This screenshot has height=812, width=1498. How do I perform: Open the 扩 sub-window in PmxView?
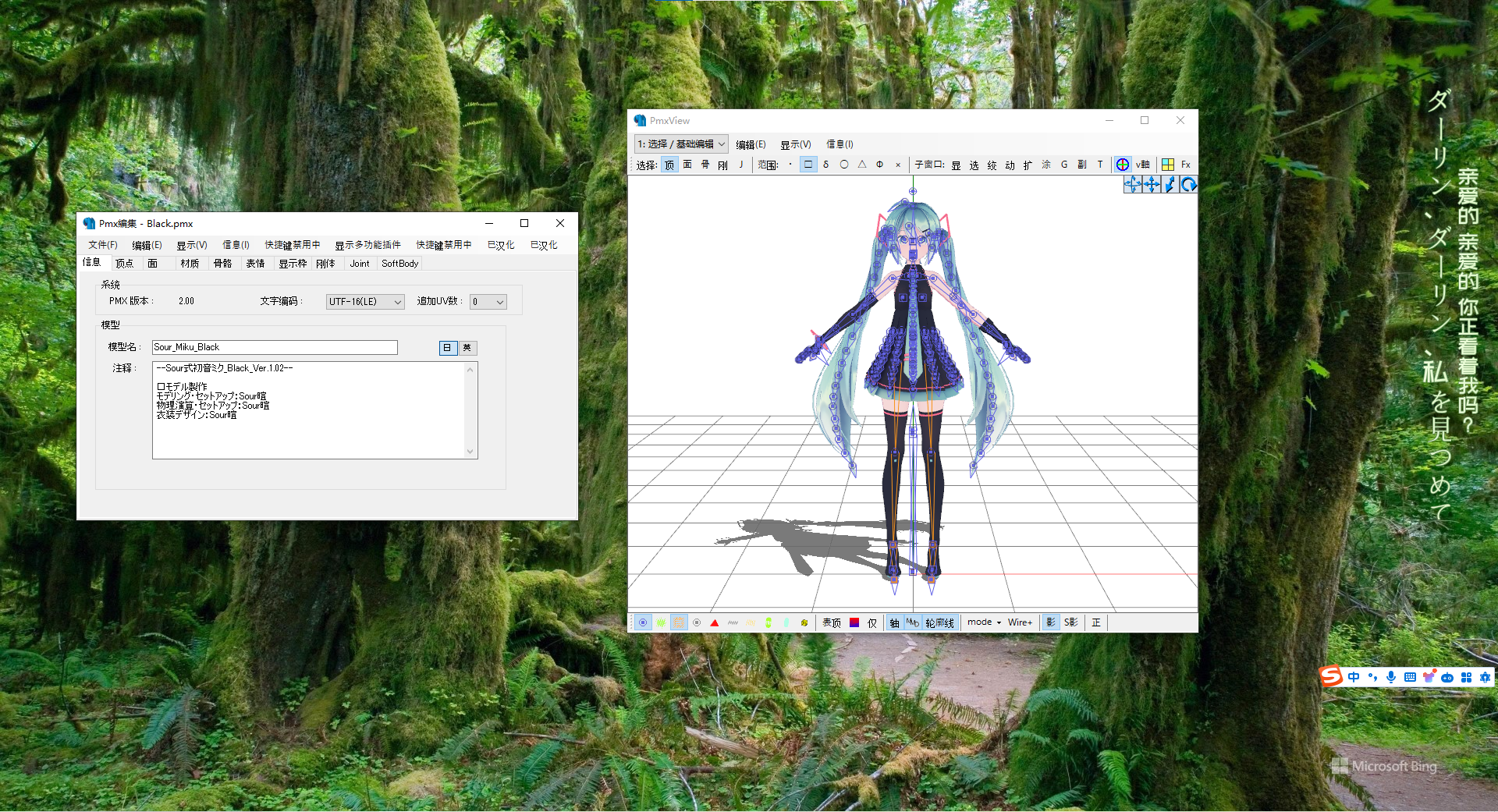click(x=1028, y=165)
